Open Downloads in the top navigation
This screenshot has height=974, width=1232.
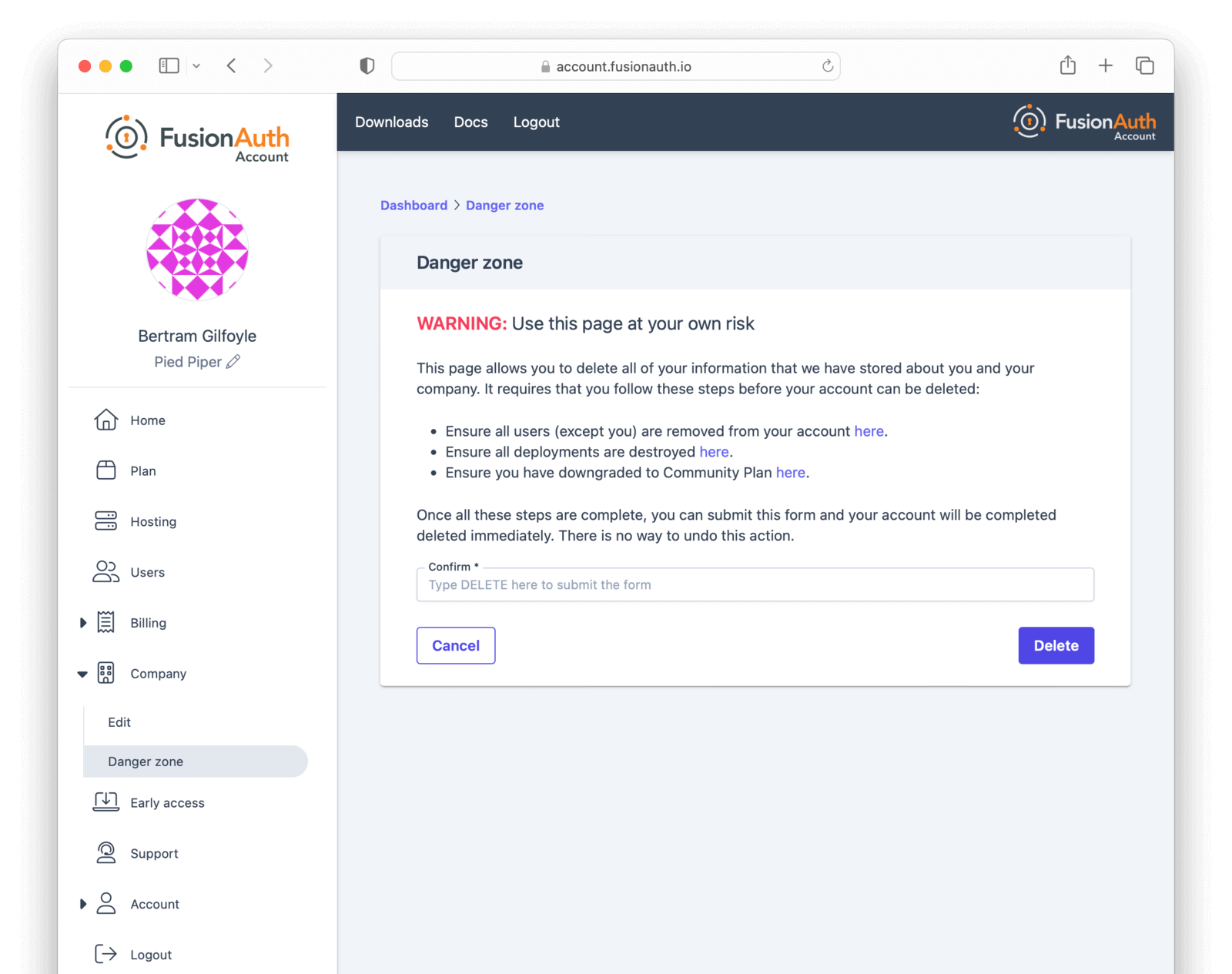coord(391,122)
